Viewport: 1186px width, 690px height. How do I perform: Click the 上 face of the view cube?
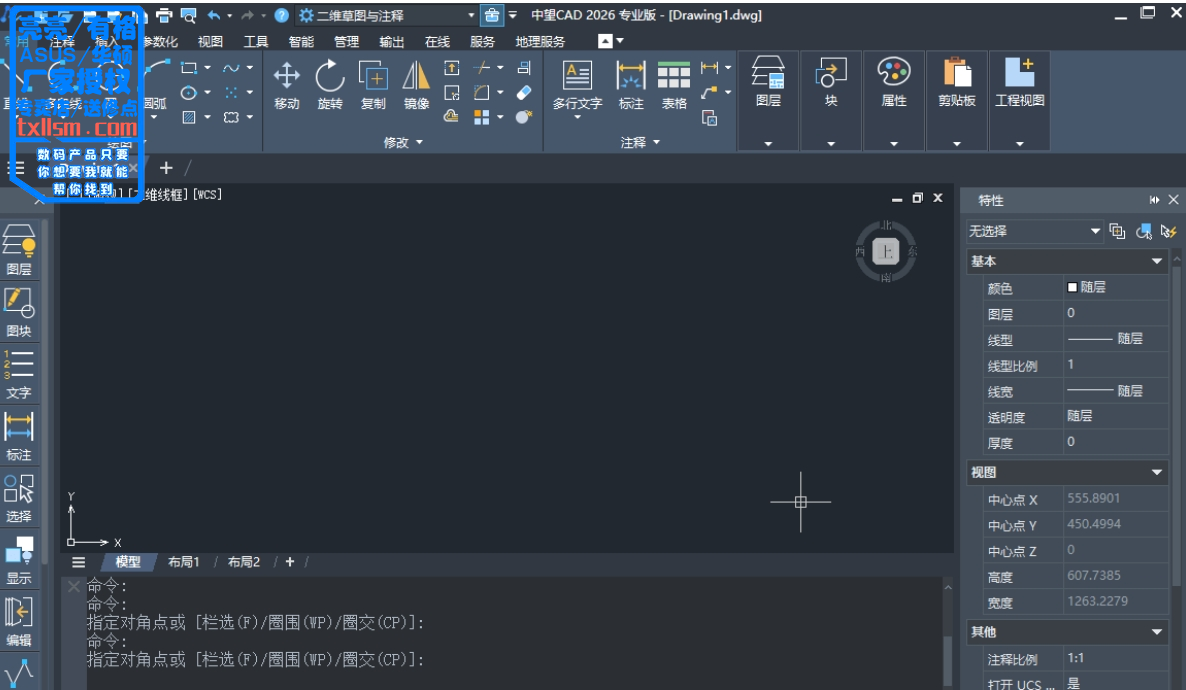click(885, 252)
